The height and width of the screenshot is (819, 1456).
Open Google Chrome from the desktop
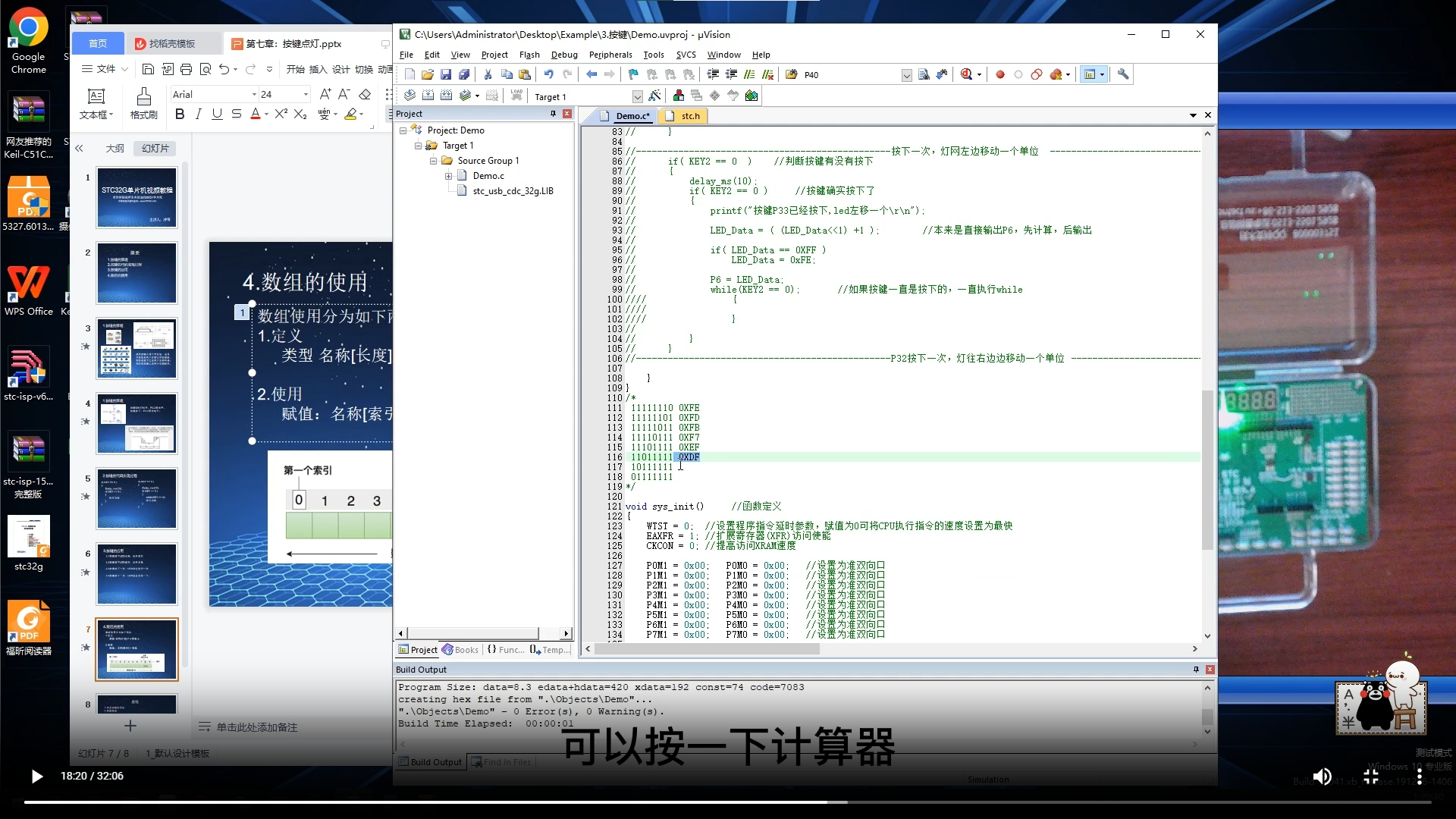pyautogui.click(x=29, y=41)
